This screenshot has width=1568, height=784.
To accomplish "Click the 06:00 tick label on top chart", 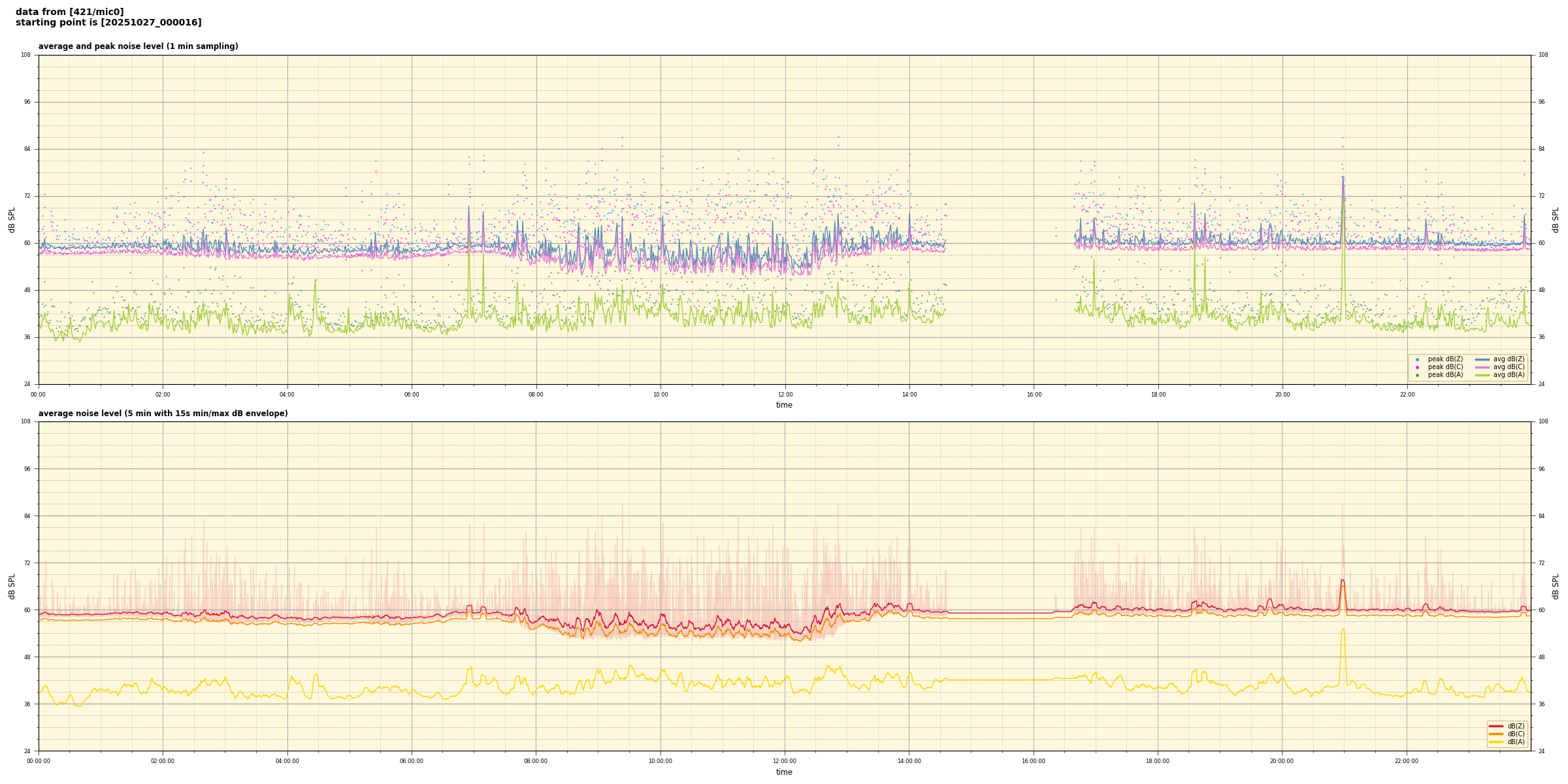I will tap(412, 395).
